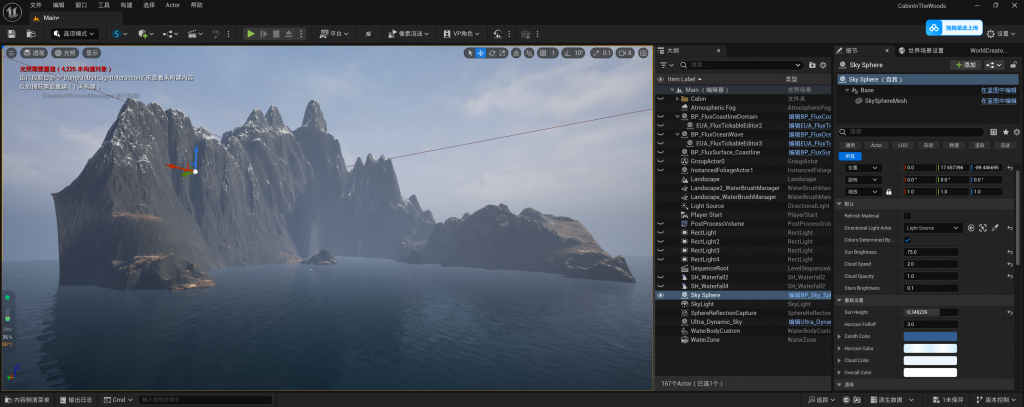Toggle visibility eye of Sky Sphere actor
The height and width of the screenshot is (407, 1024).
660,296
